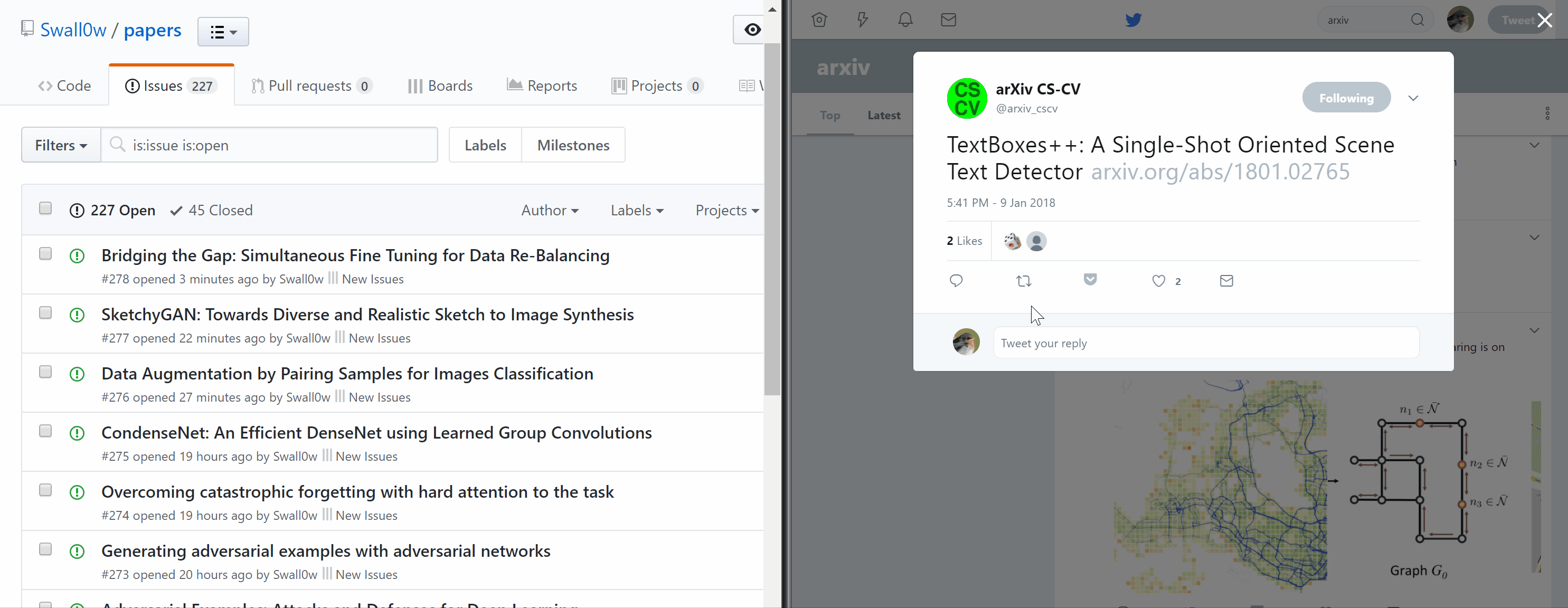
Task: Check the box for issue #278
Action: [45, 254]
